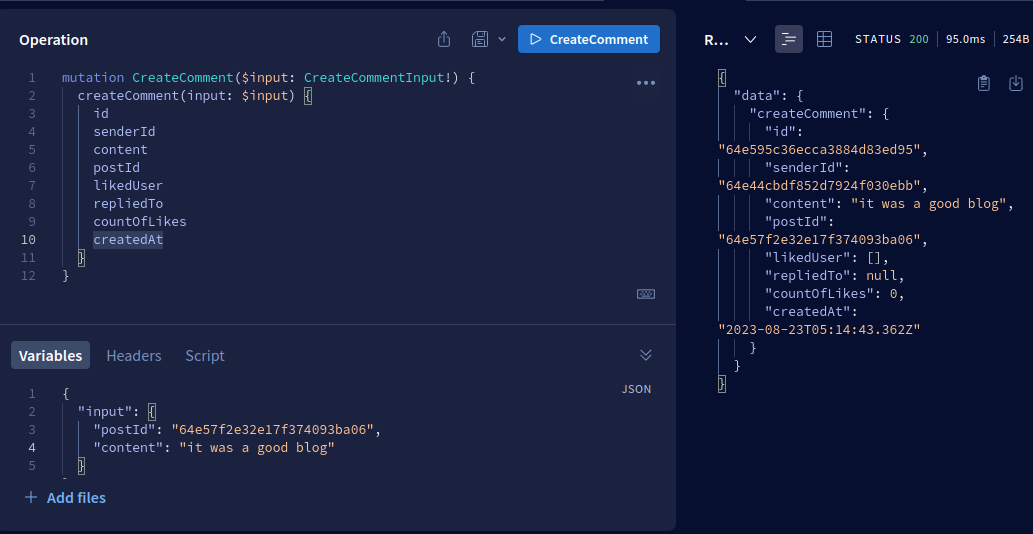Run the CreateComment mutation
Viewport: 1033px width, 534px height.
click(x=589, y=40)
